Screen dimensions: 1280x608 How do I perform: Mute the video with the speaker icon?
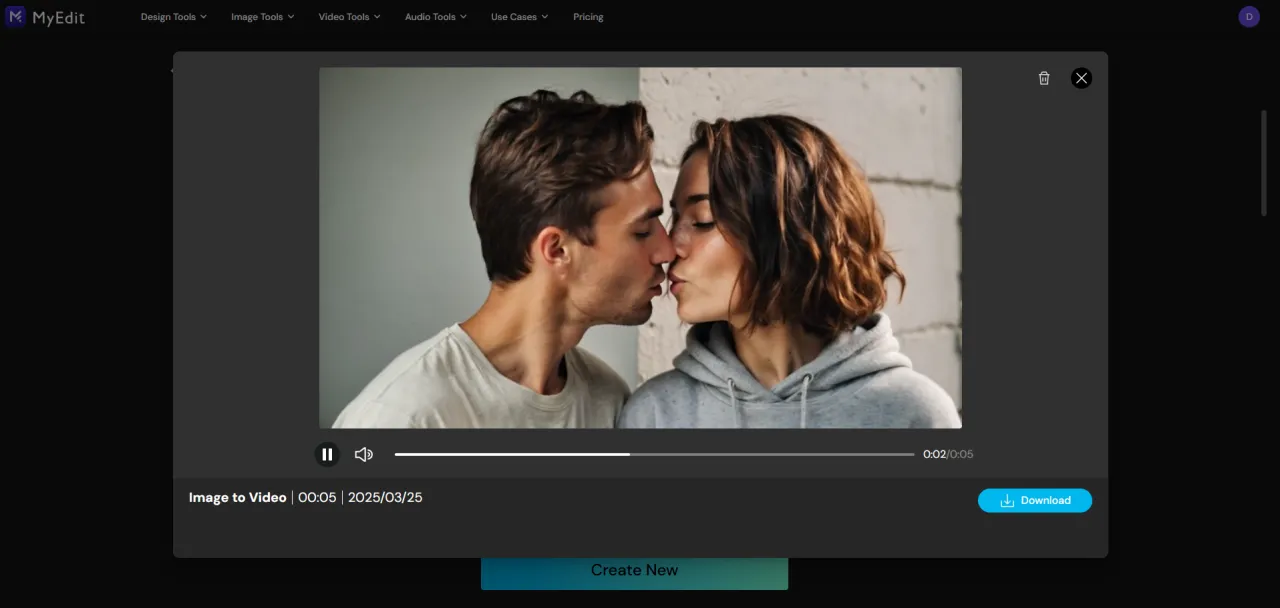364,454
